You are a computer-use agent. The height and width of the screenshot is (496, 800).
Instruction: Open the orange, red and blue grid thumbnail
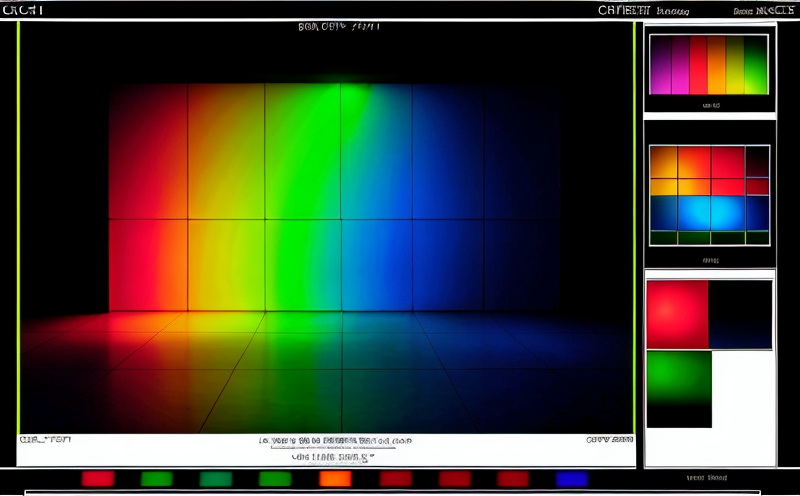(x=709, y=195)
